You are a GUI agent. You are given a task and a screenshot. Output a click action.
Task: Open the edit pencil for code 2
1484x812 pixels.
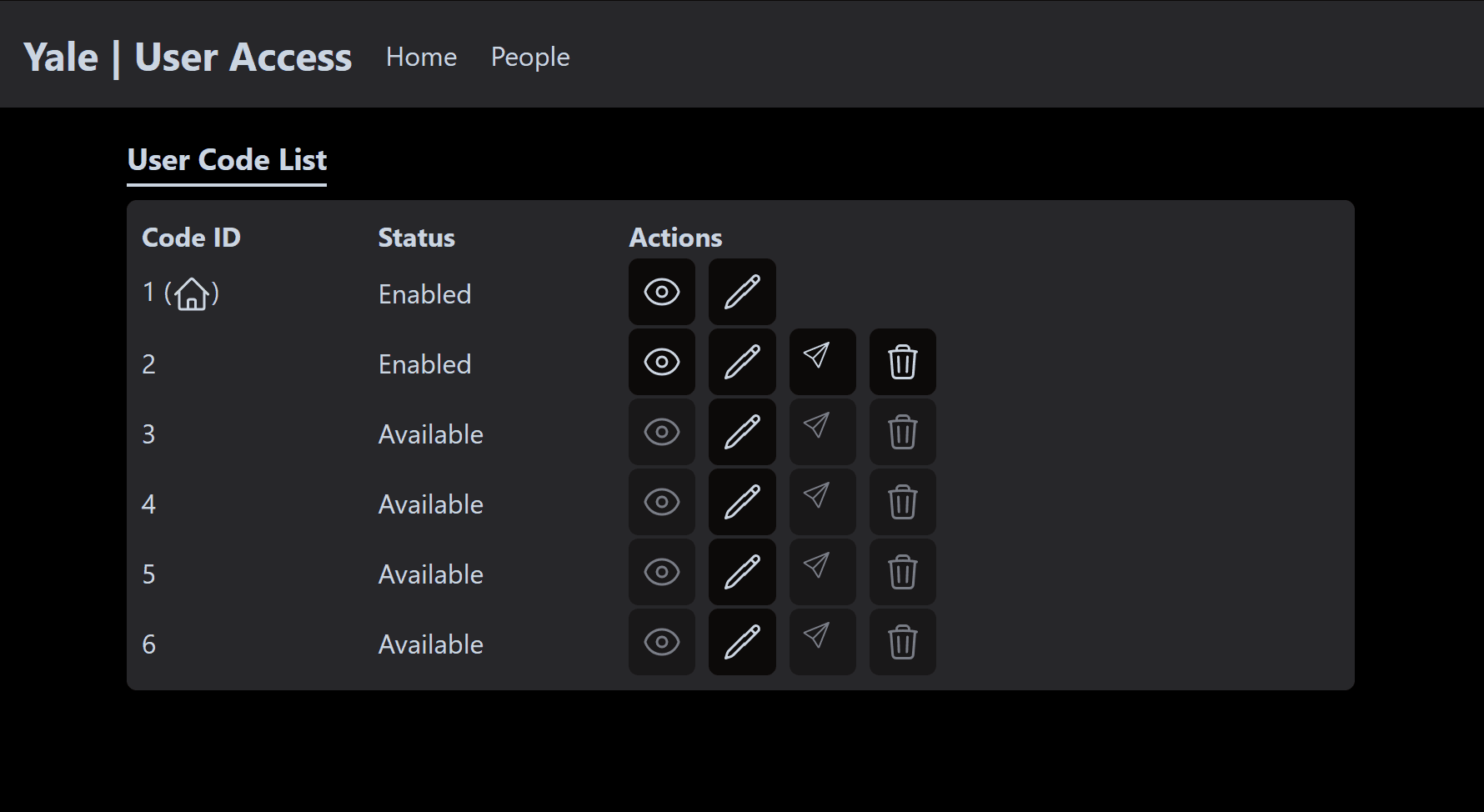pyautogui.click(x=741, y=362)
